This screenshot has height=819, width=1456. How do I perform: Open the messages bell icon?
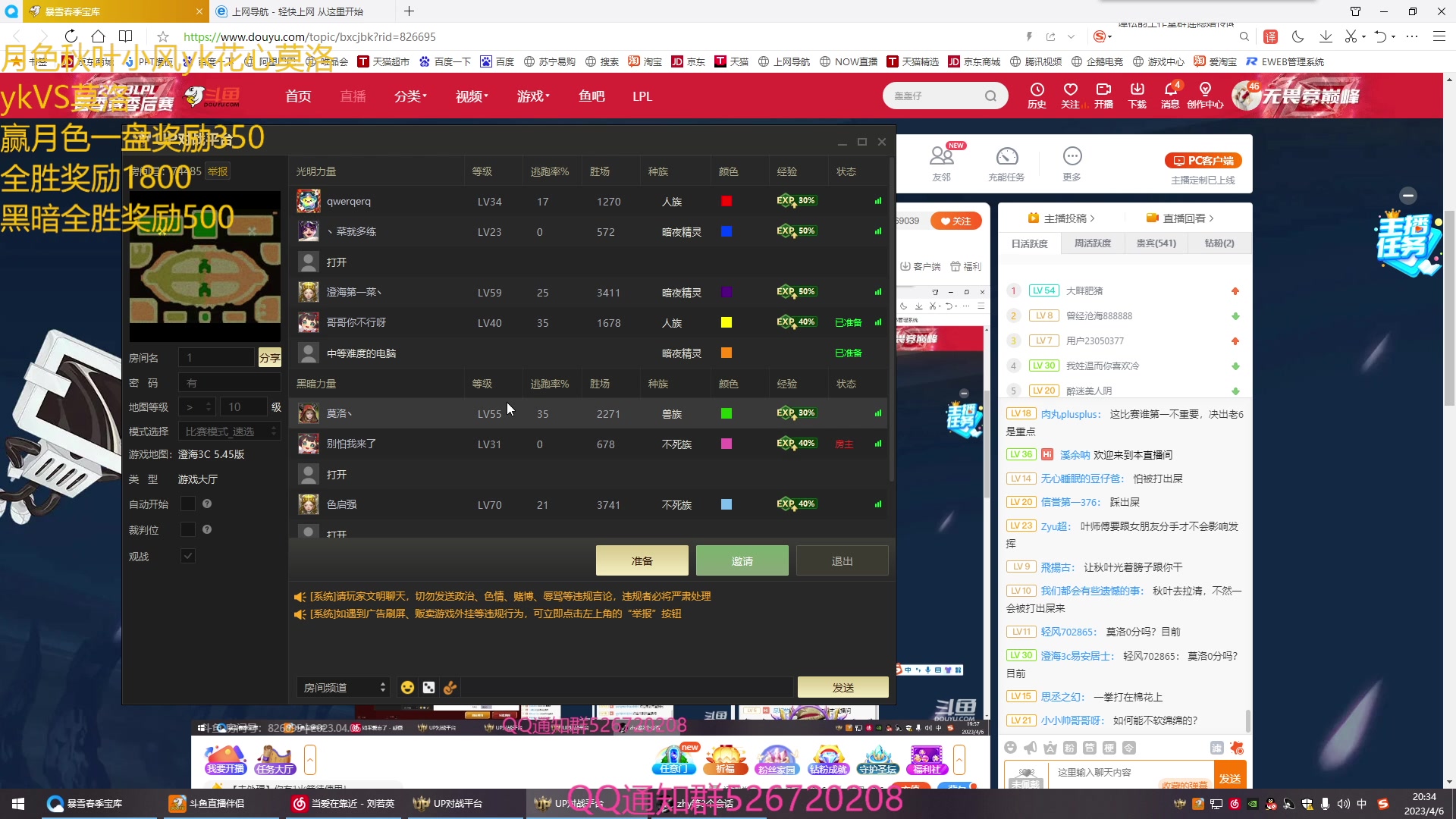(x=1170, y=96)
